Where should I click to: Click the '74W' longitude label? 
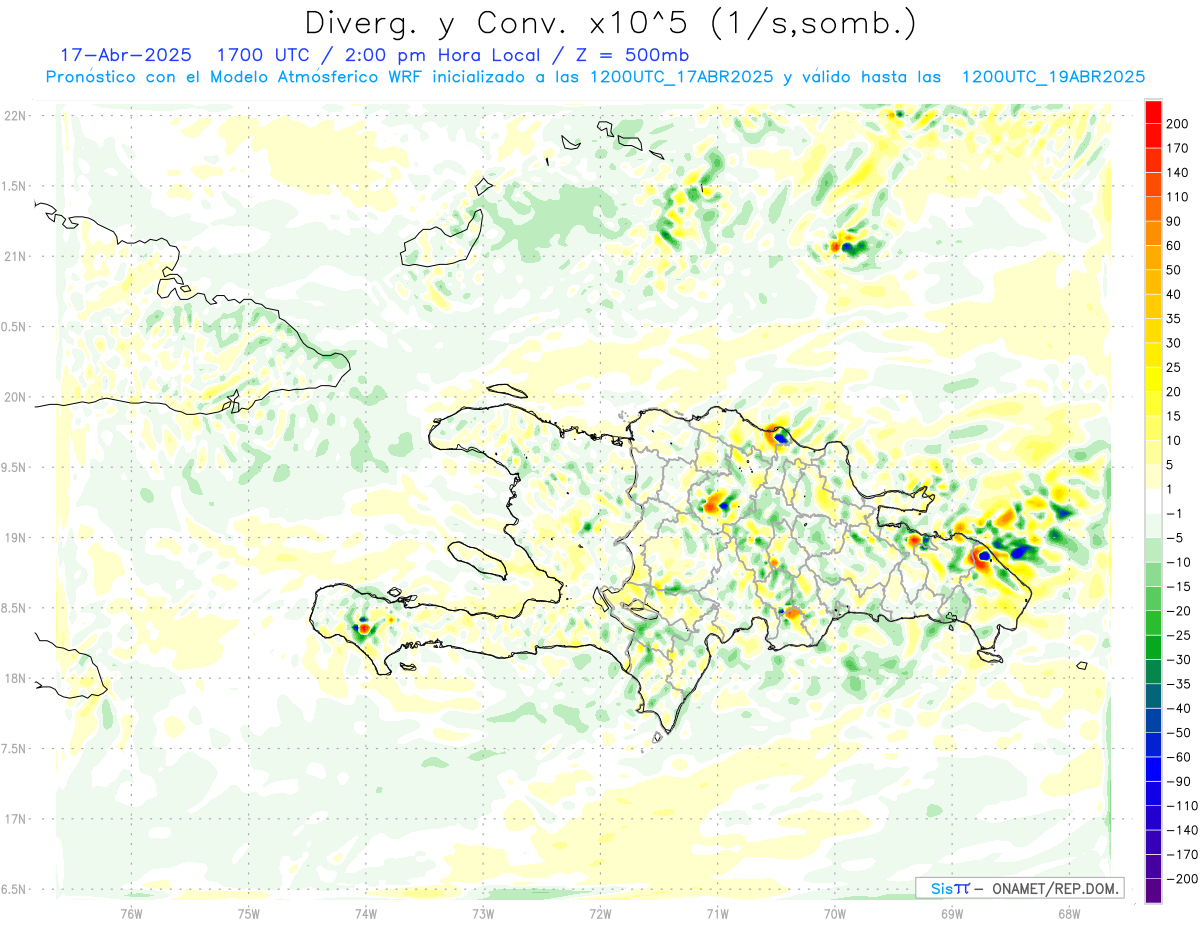click(x=366, y=913)
